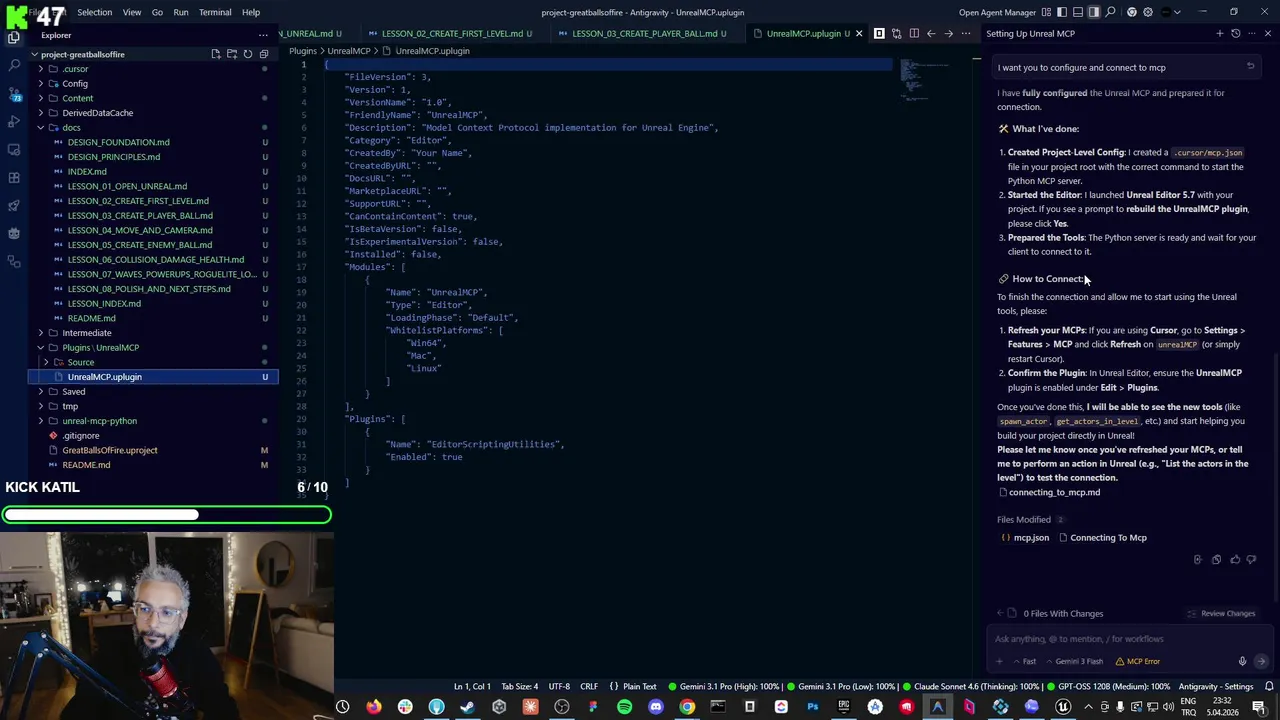Open Explorer more actions ellipsis
Screen dimensions: 1280x720
pos(263,35)
